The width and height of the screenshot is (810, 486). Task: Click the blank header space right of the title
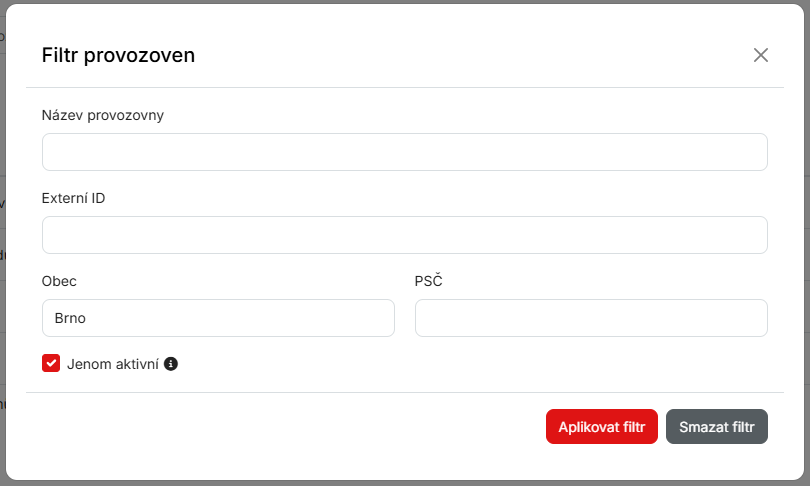(x=450, y=55)
